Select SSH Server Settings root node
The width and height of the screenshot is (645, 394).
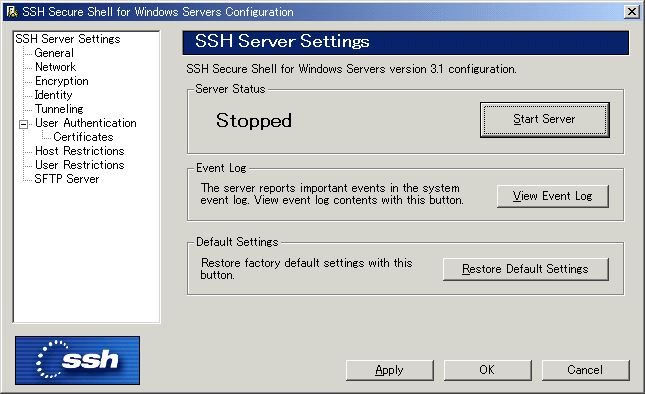tap(68, 39)
